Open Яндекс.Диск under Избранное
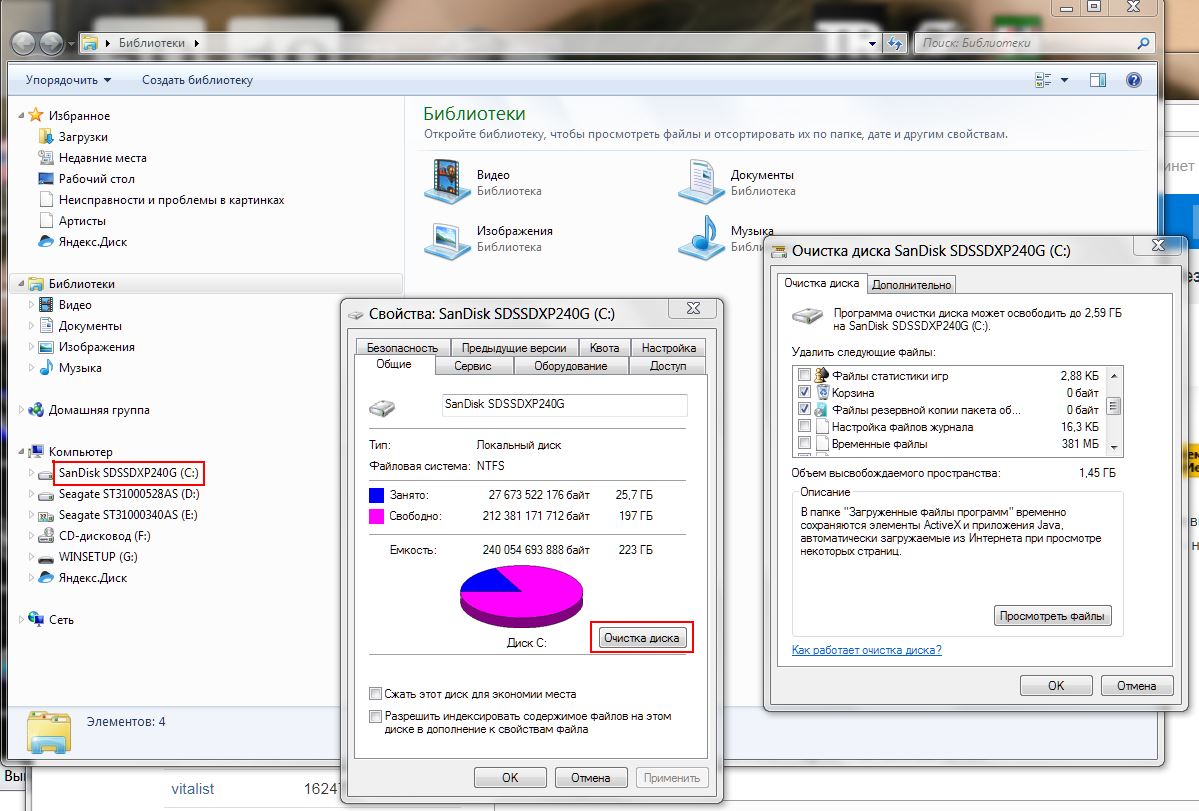The height and width of the screenshot is (811, 1199). click(x=93, y=242)
